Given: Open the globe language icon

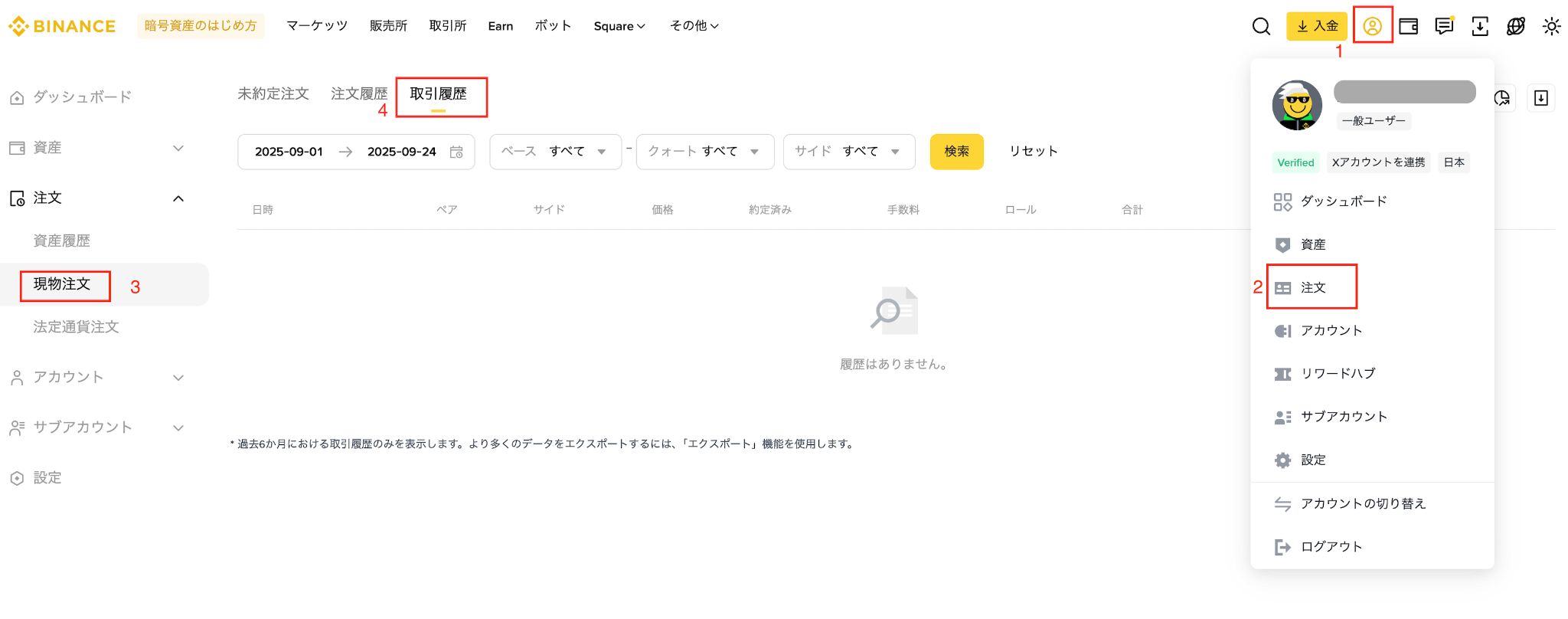Looking at the screenshot, I should 1516,26.
